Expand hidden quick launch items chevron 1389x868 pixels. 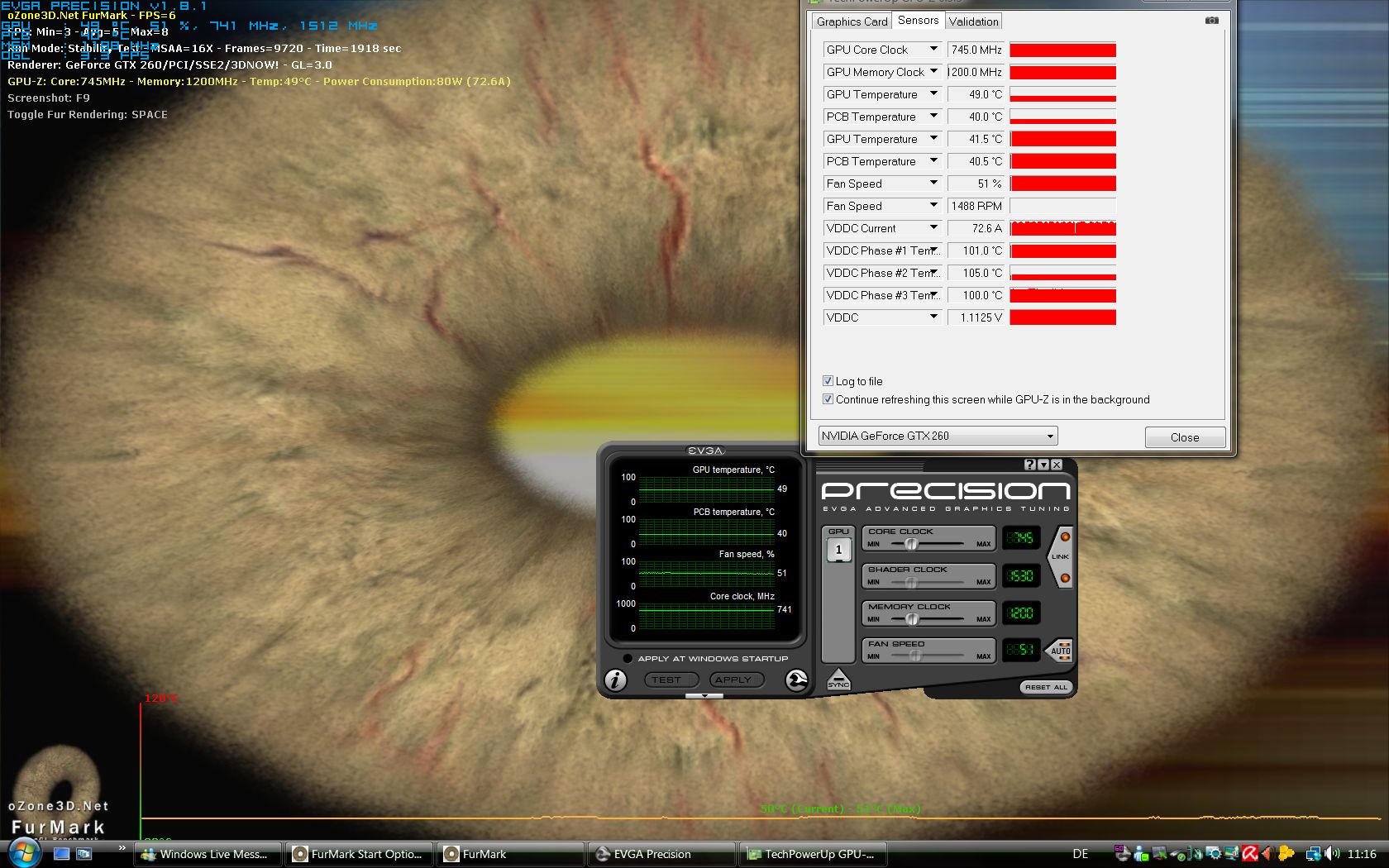[x=122, y=847]
